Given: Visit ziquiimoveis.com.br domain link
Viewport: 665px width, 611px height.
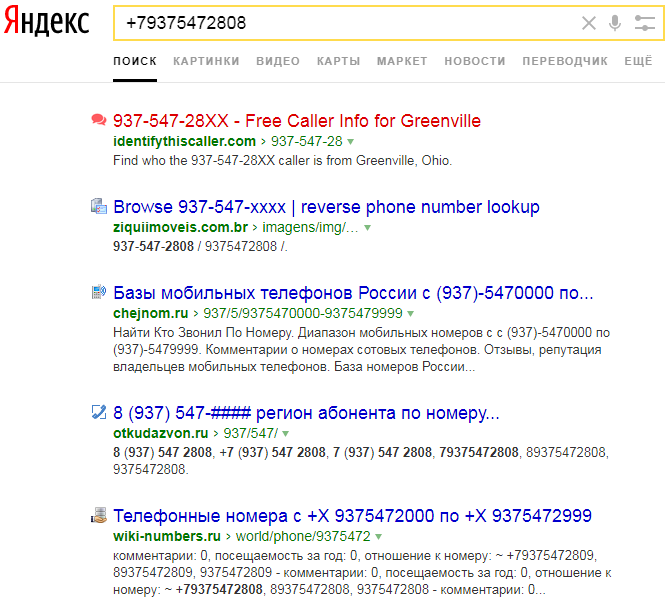Looking at the screenshot, I should pyautogui.click(x=180, y=227).
